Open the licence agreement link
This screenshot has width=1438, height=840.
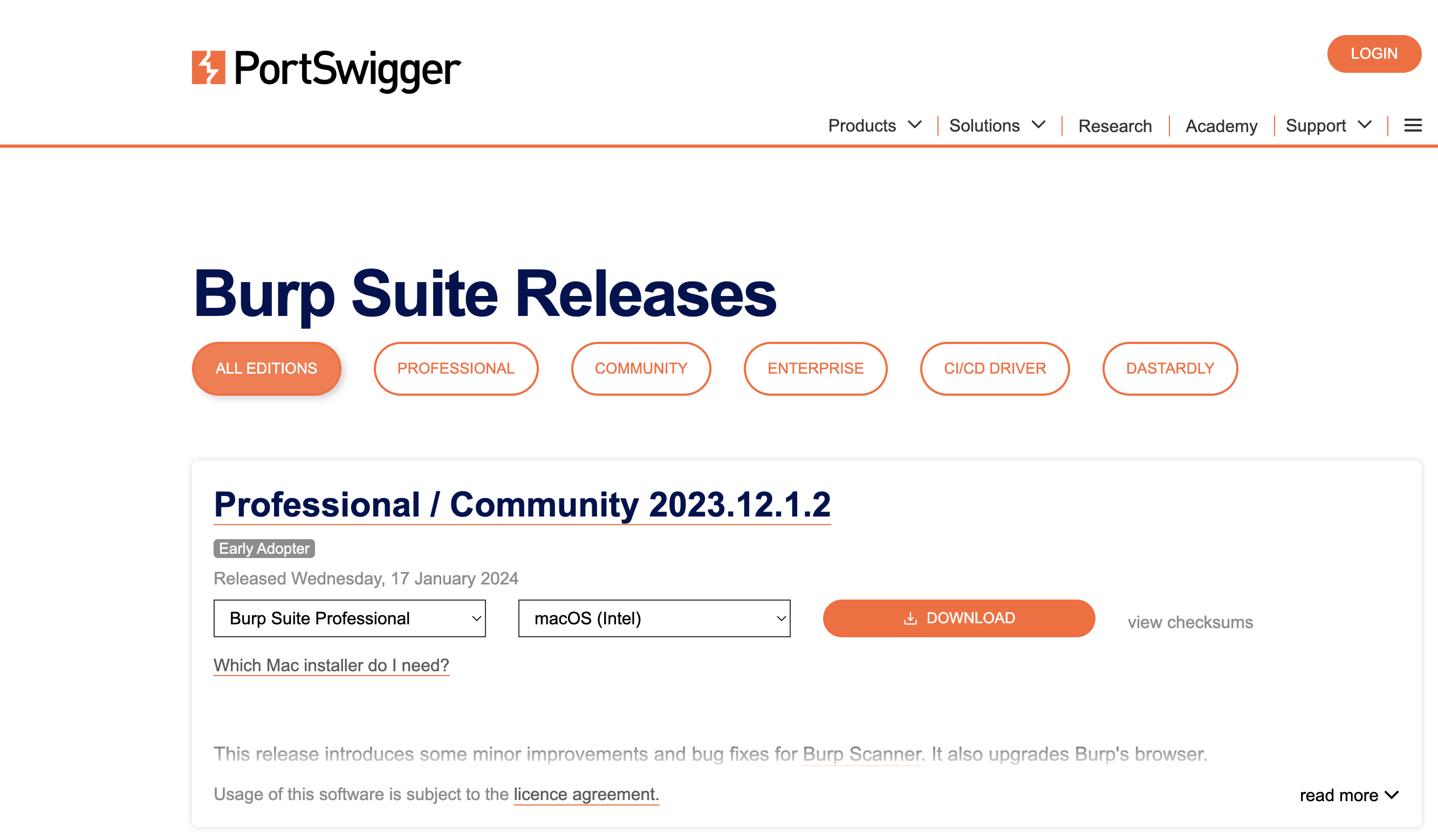(586, 794)
